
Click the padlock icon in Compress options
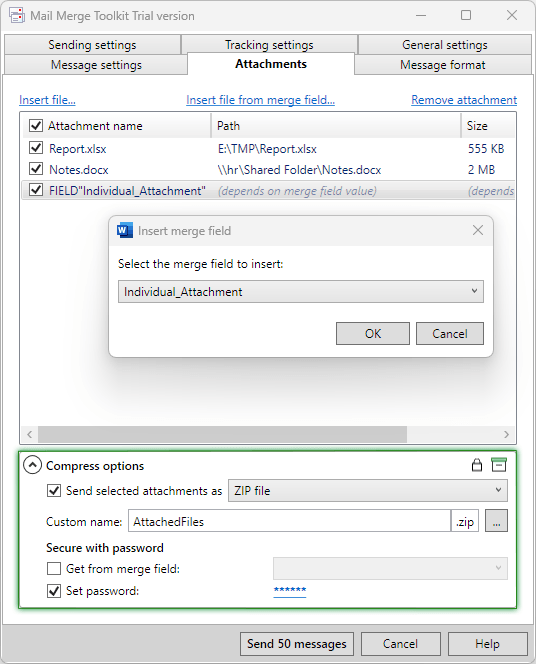[477, 465]
